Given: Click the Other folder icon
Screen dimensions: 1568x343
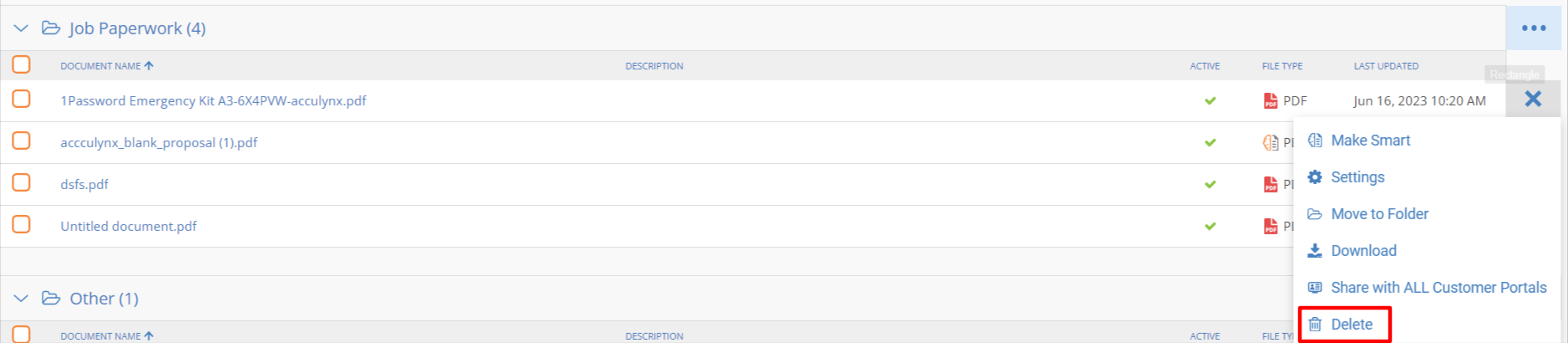Looking at the screenshot, I should click(x=51, y=299).
